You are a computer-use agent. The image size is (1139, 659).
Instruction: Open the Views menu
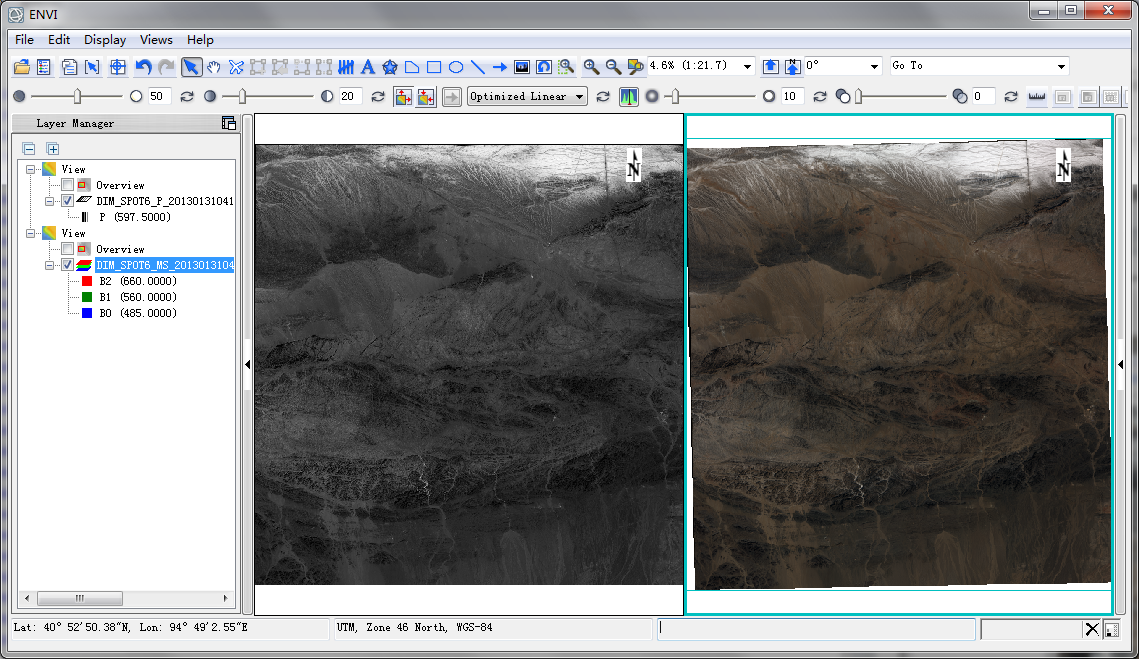(156, 40)
